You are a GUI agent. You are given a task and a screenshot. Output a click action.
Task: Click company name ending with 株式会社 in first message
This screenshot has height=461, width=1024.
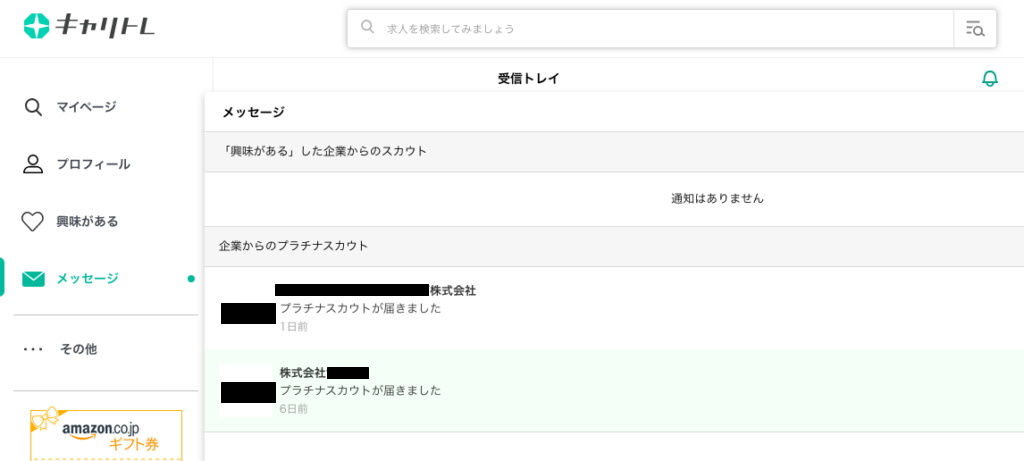376,291
